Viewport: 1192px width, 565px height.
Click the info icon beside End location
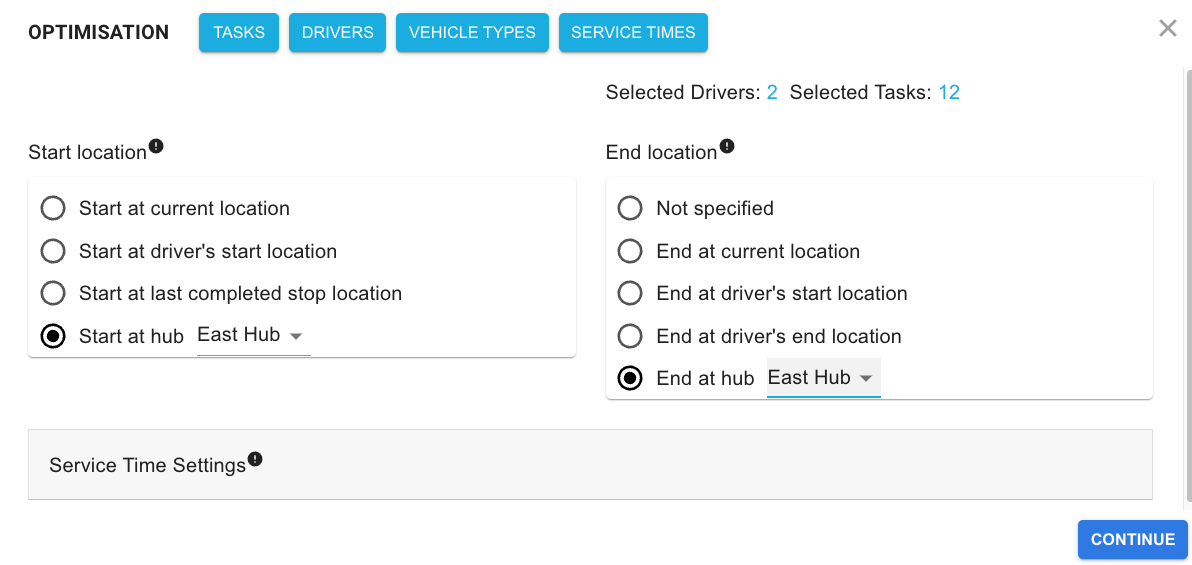[x=727, y=146]
